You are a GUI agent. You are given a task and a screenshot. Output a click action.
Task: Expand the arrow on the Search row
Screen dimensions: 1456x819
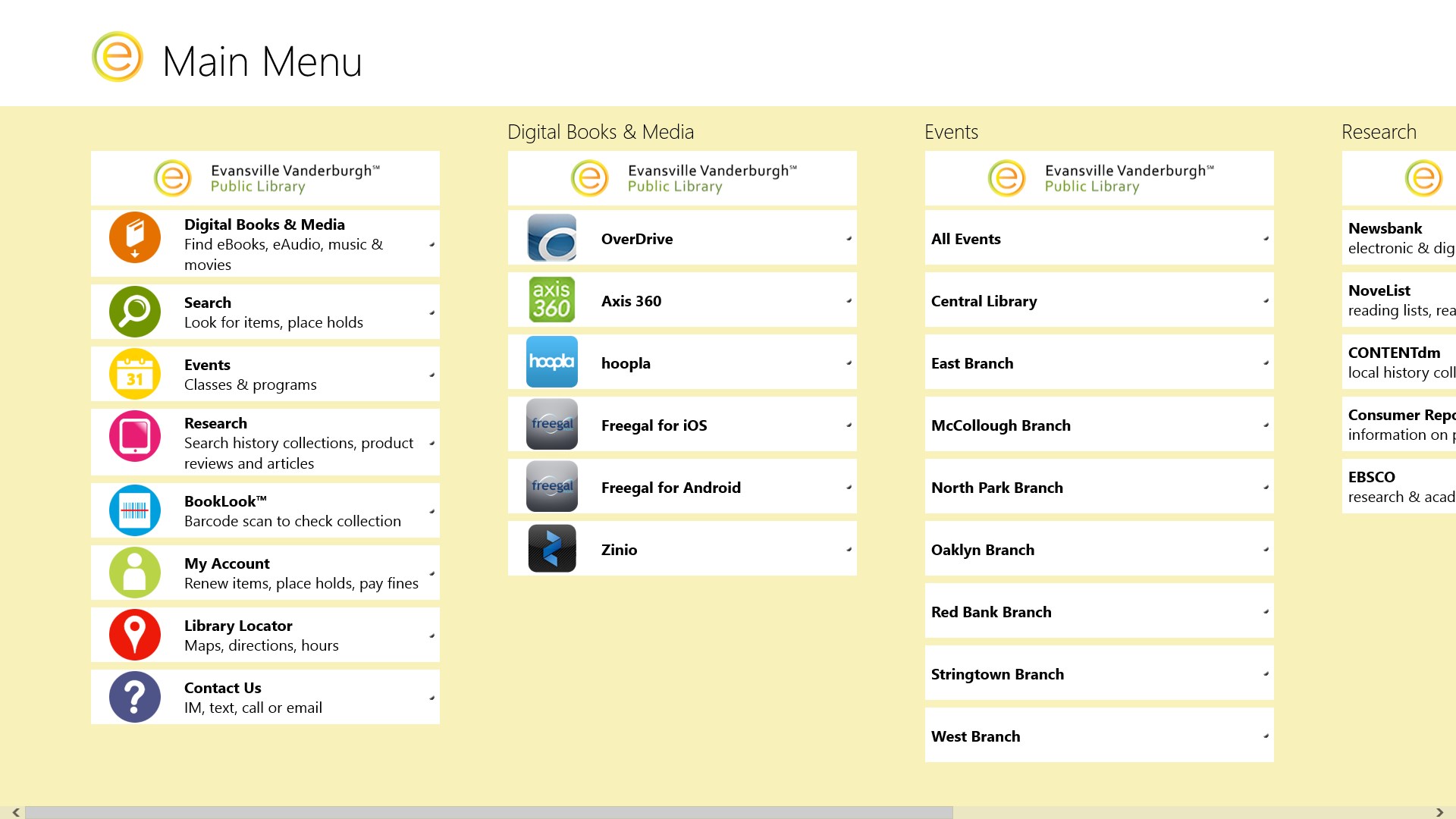pyautogui.click(x=431, y=312)
